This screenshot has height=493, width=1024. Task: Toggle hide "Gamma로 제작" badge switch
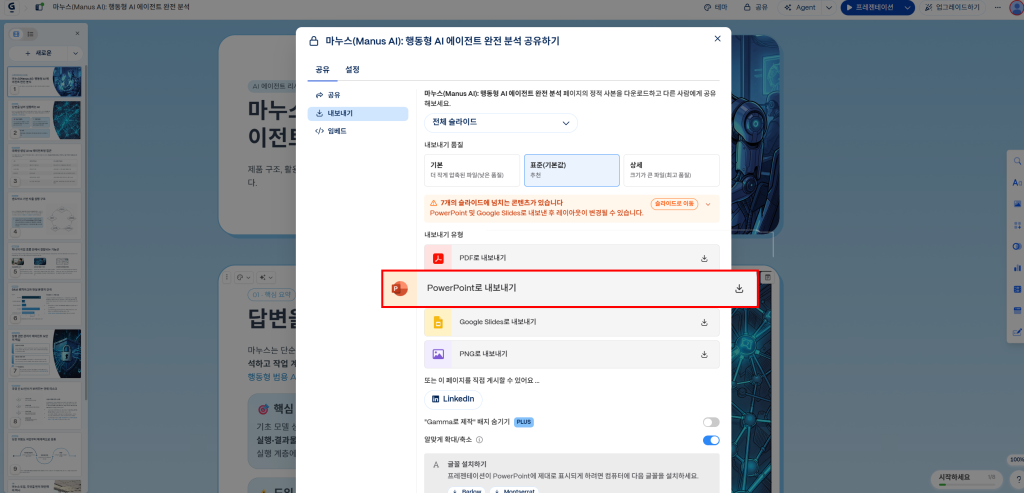pos(711,422)
